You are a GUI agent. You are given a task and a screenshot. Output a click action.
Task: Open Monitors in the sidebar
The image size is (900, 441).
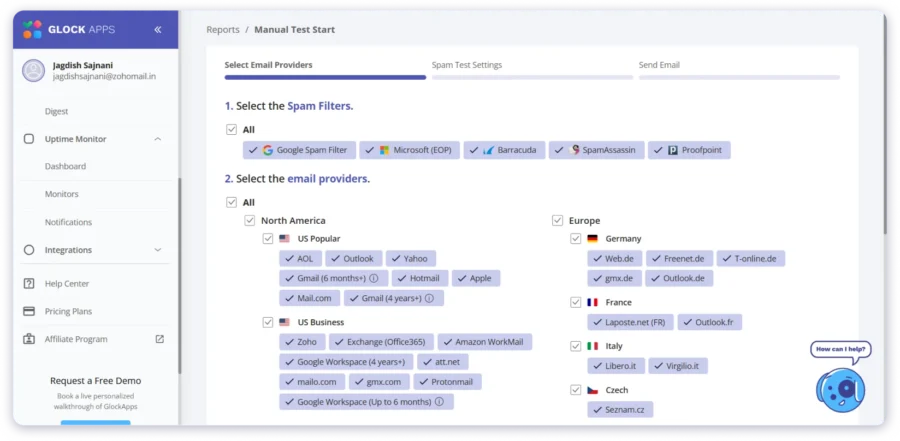point(61,194)
